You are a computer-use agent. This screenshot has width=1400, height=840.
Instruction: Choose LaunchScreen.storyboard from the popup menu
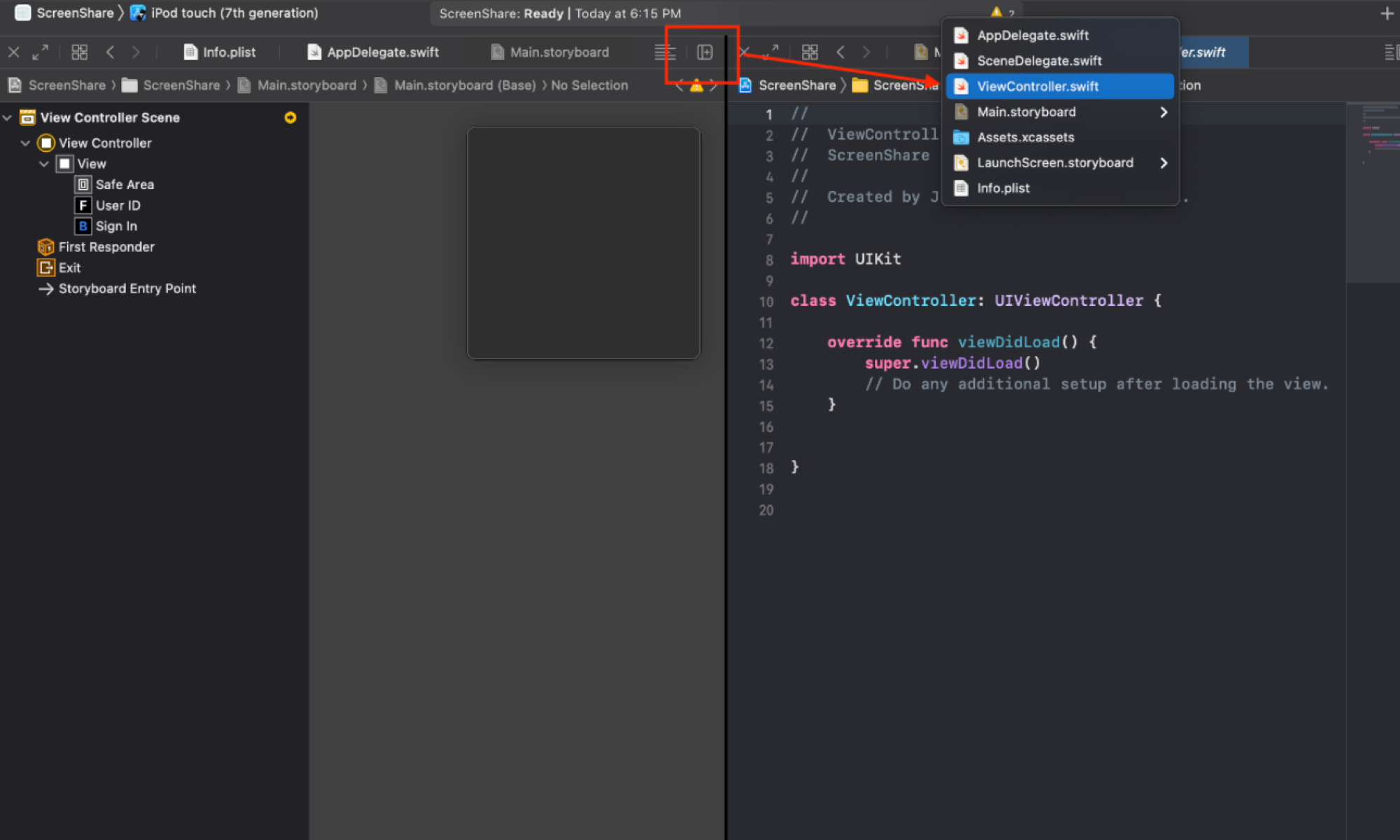(x=1060, y=163)
